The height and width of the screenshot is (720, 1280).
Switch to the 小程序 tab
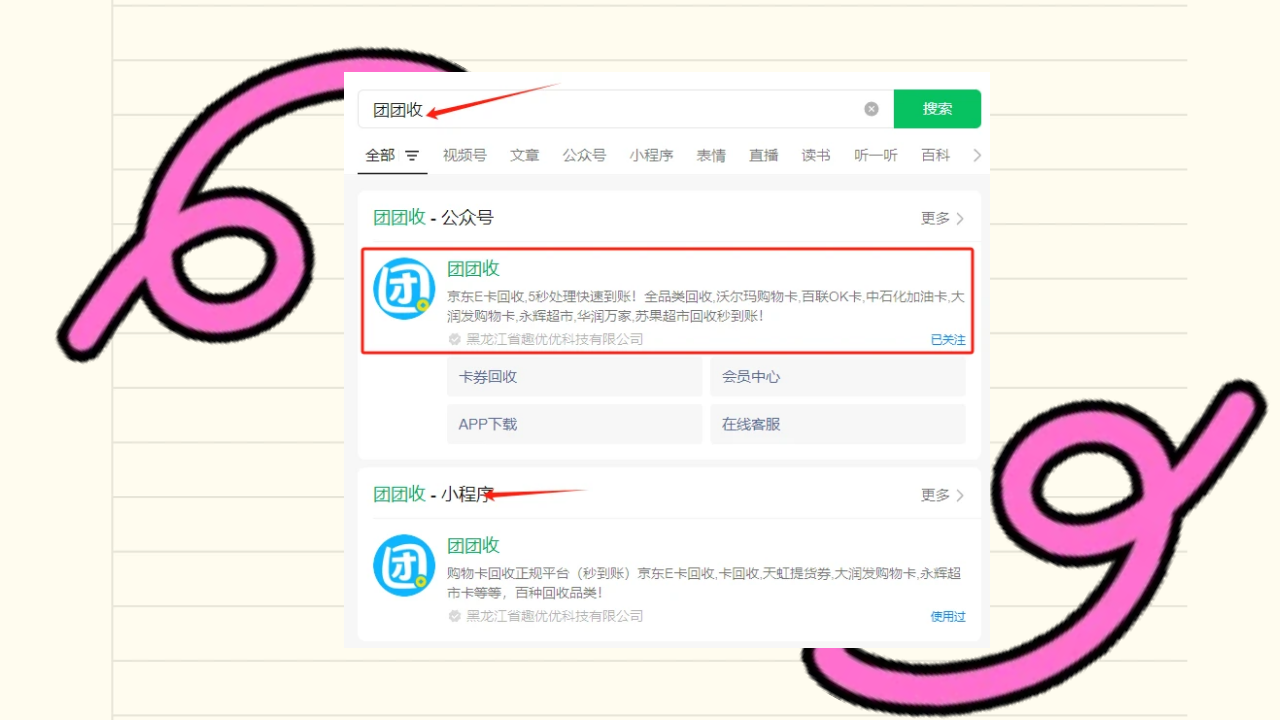(651, 155)
